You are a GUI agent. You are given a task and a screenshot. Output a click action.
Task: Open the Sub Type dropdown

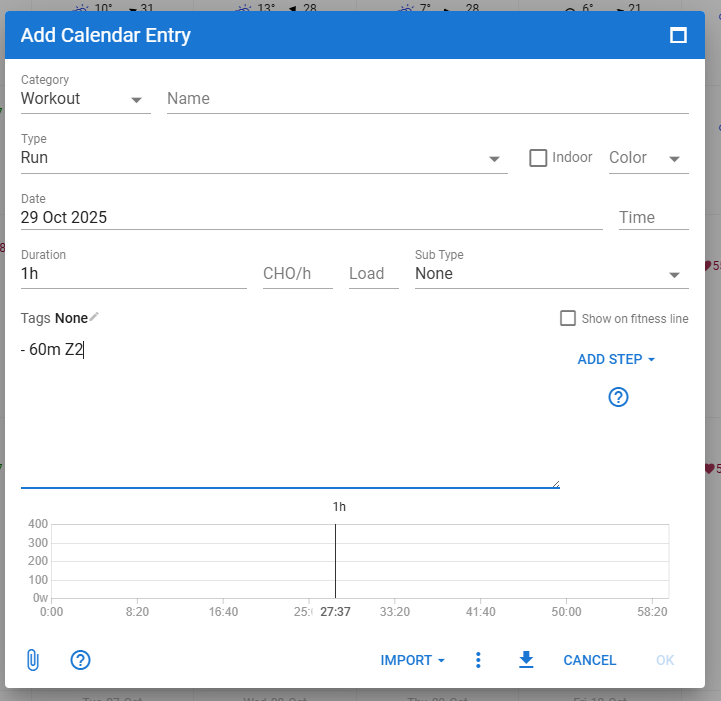coord(675,274)
